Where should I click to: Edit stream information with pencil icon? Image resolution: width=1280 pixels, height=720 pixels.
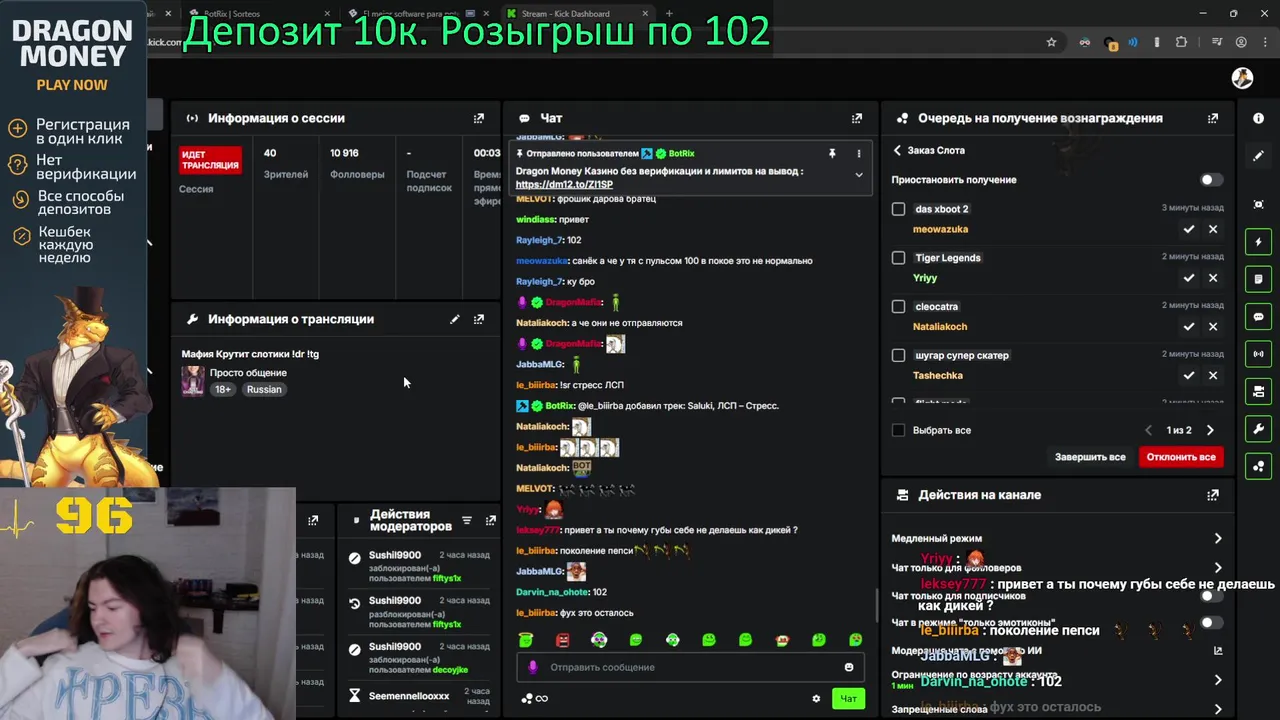coord(455,319)
